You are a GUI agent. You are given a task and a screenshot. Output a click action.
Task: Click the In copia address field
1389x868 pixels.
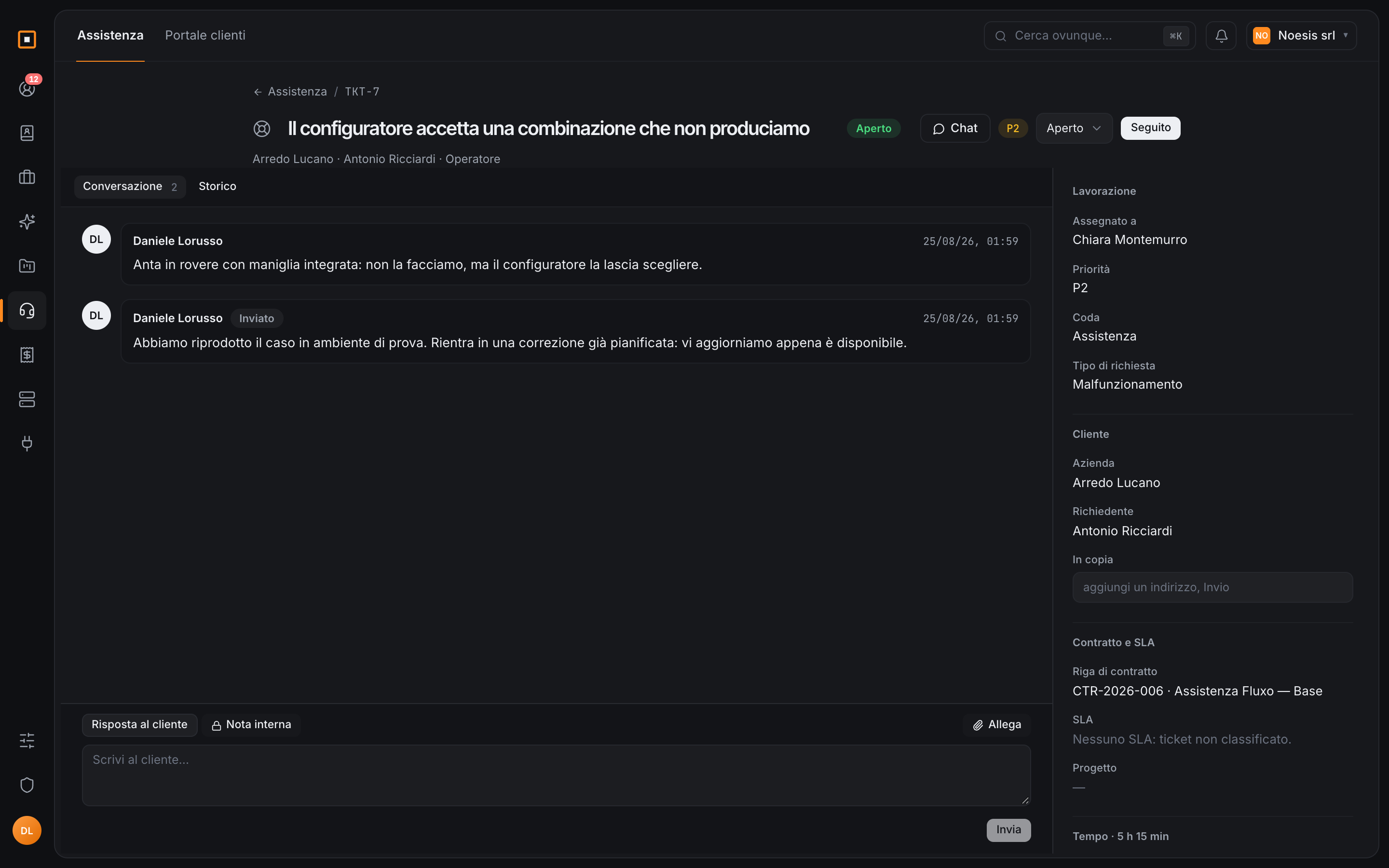click(x=1212, y=587)
